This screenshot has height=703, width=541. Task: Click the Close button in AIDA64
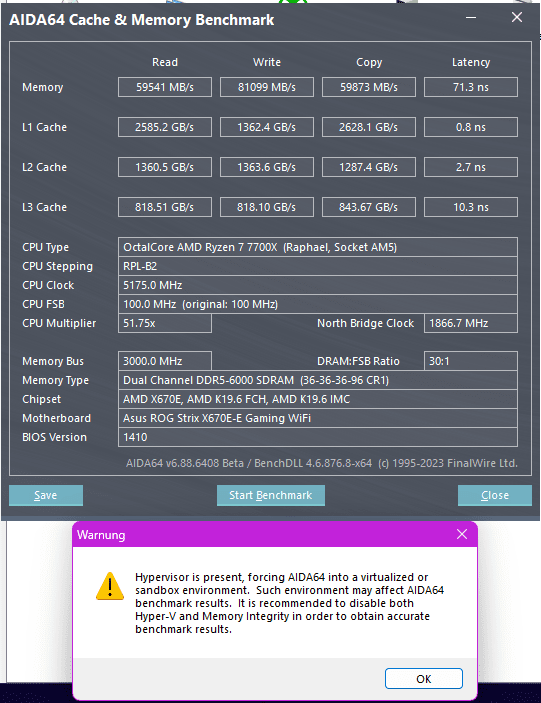point(495,495)
